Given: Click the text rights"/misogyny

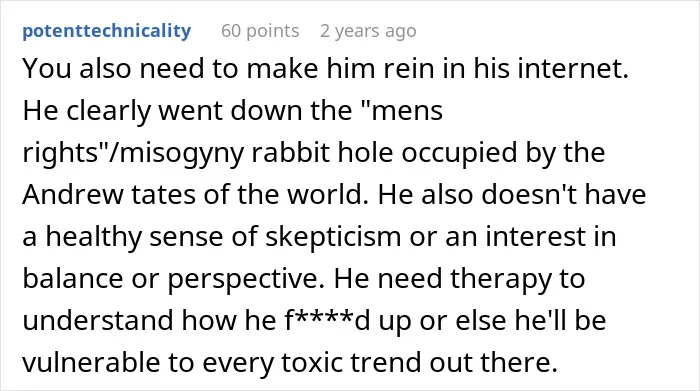Looking at the screenshot, I should pyautogui.click(x=133, y=153).
